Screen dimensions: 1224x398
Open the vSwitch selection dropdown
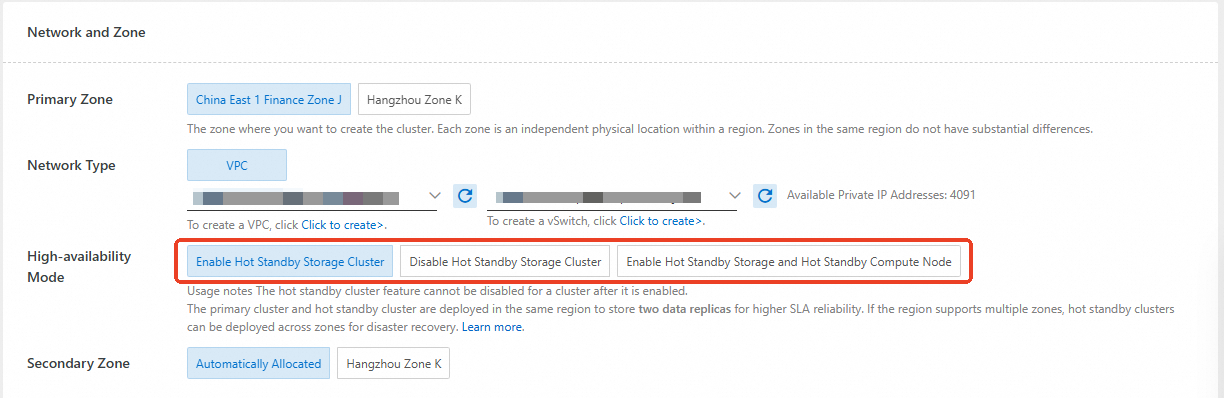click(614, 197)
